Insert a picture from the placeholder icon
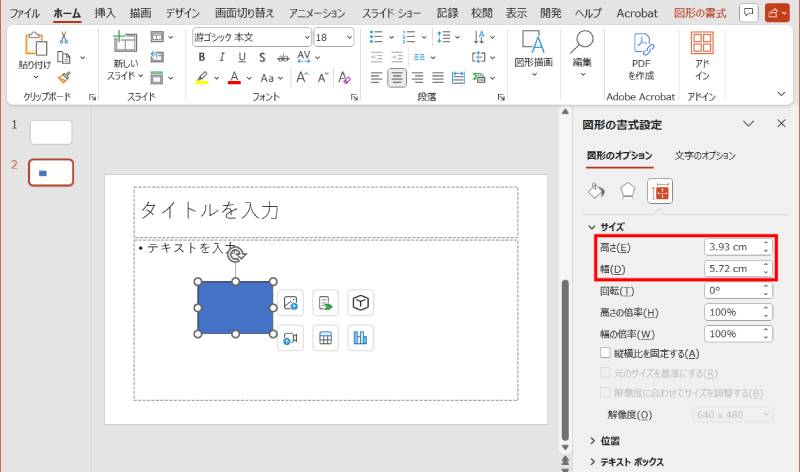This screenshot has height=472, width=800. tap(290, 303)
